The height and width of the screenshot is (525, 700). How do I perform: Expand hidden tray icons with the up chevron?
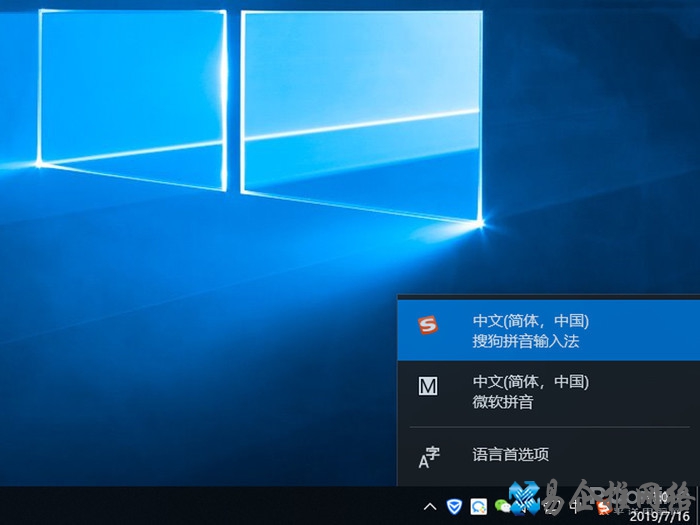430,506
